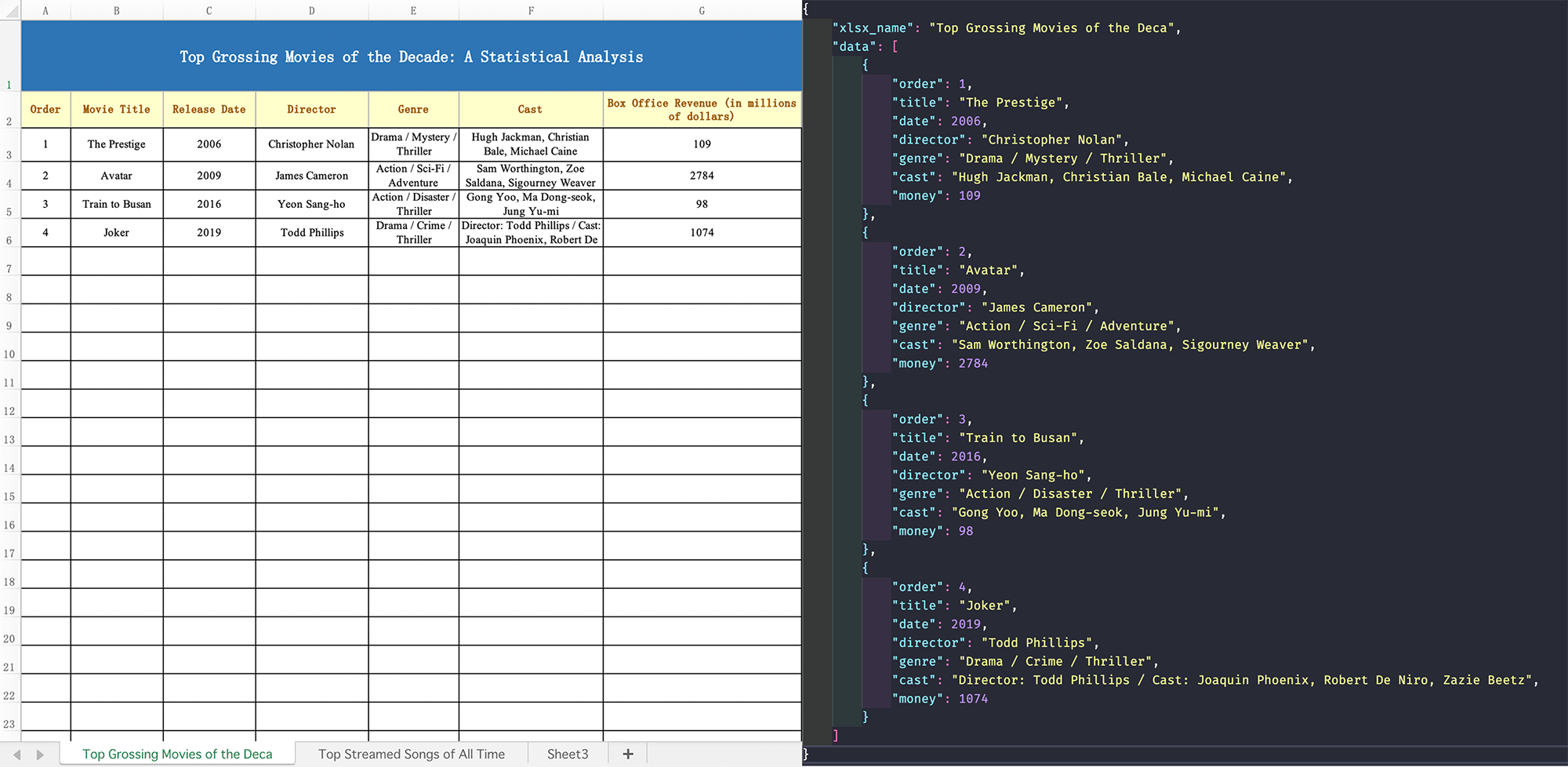Select column C header
Image resolution: width=1568 pixels, height=767 pixels.
tap(209, 10)
